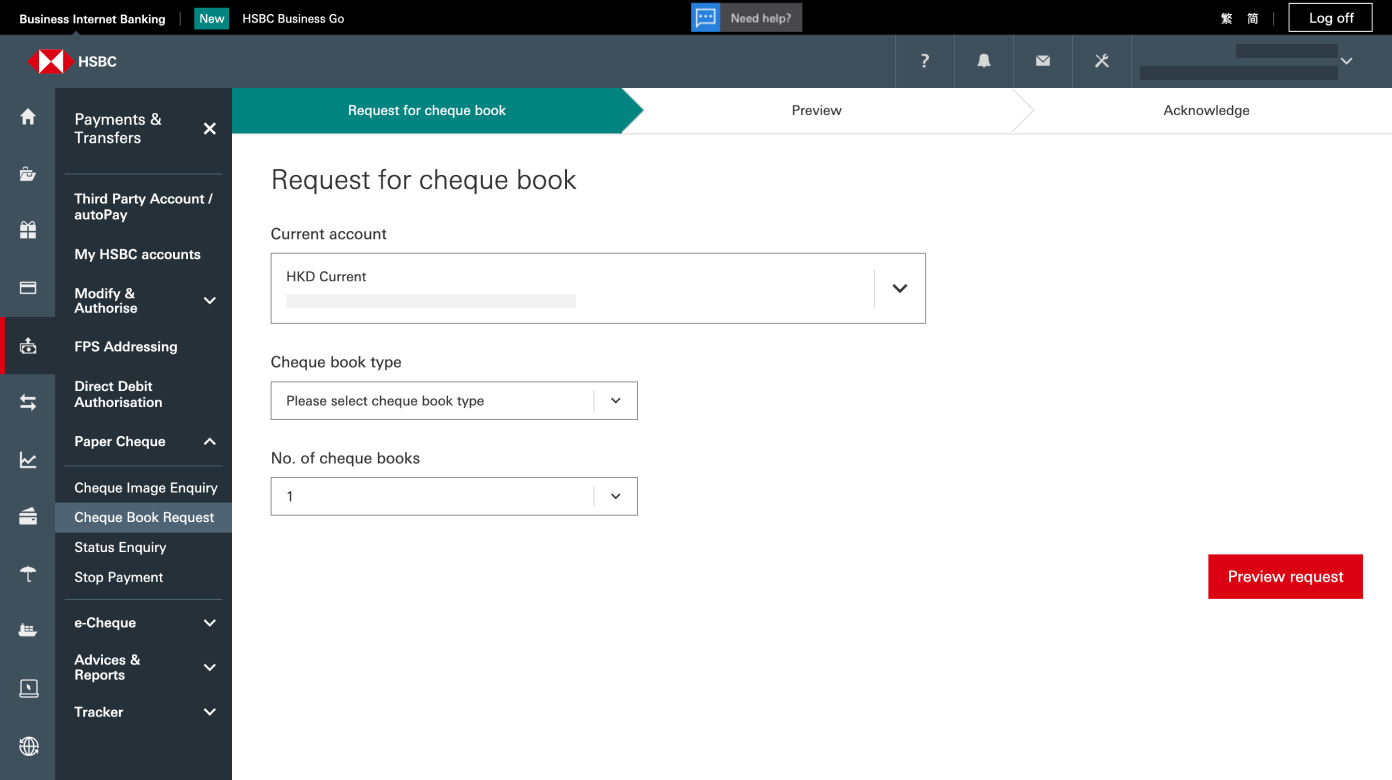Open Cheque Image Enquiry menu item
The image size is (1392, 780).
coord(146,488)
